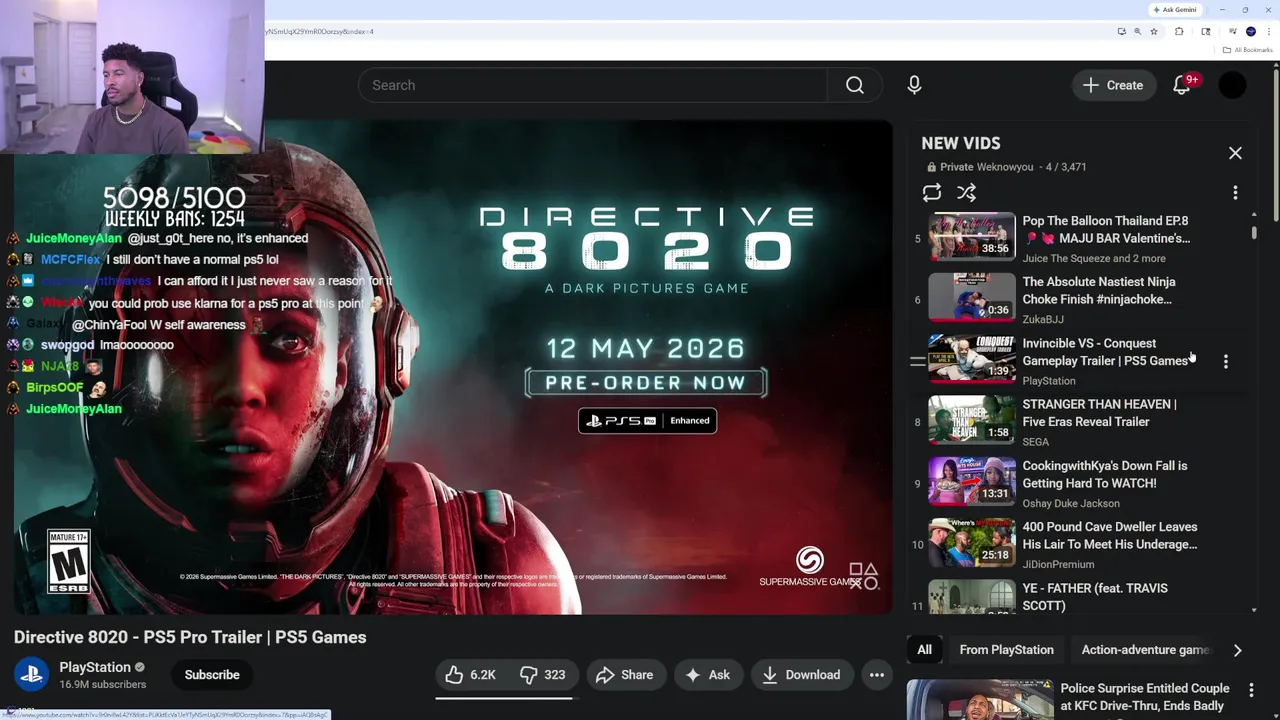
Task: Dislike the Directive 8020 video
Action: pyautogui.click(x=542, y=675)
